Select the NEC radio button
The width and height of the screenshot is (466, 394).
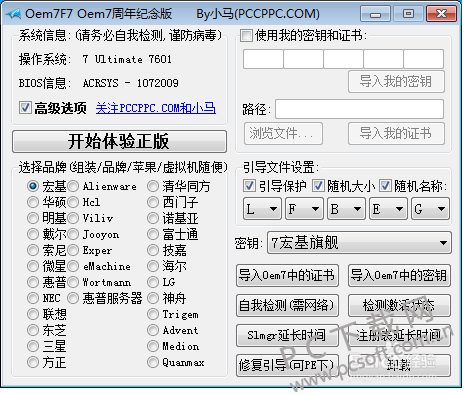click(x=33, y=298)
